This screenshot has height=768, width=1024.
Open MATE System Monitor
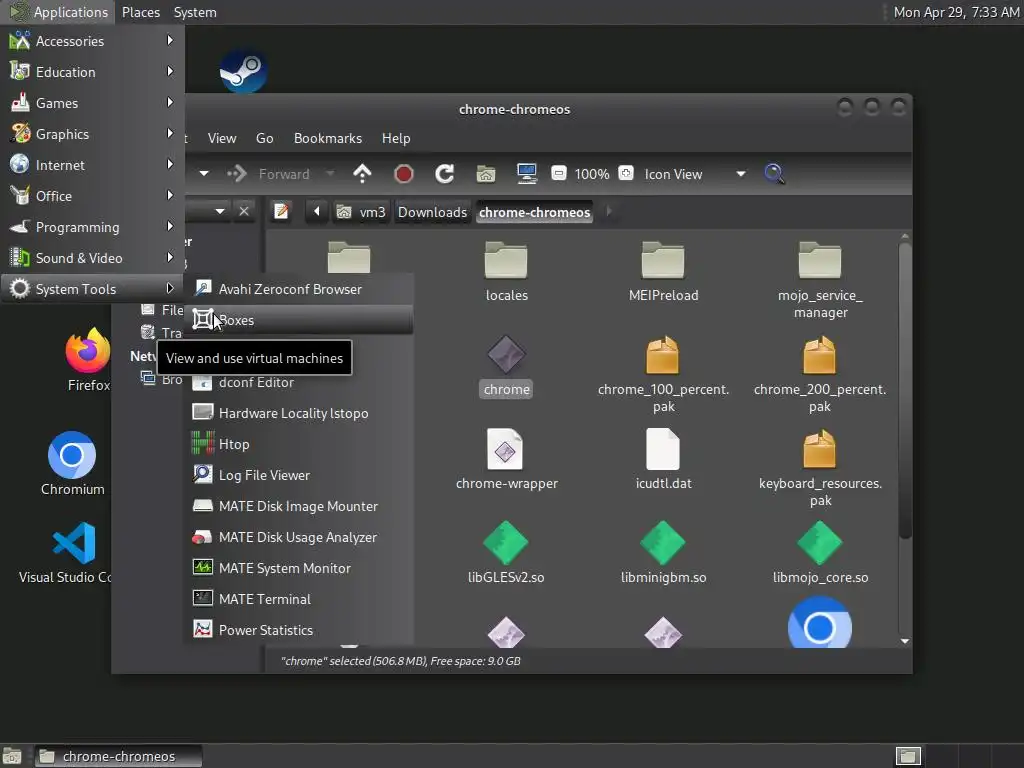tap(300, 568)
